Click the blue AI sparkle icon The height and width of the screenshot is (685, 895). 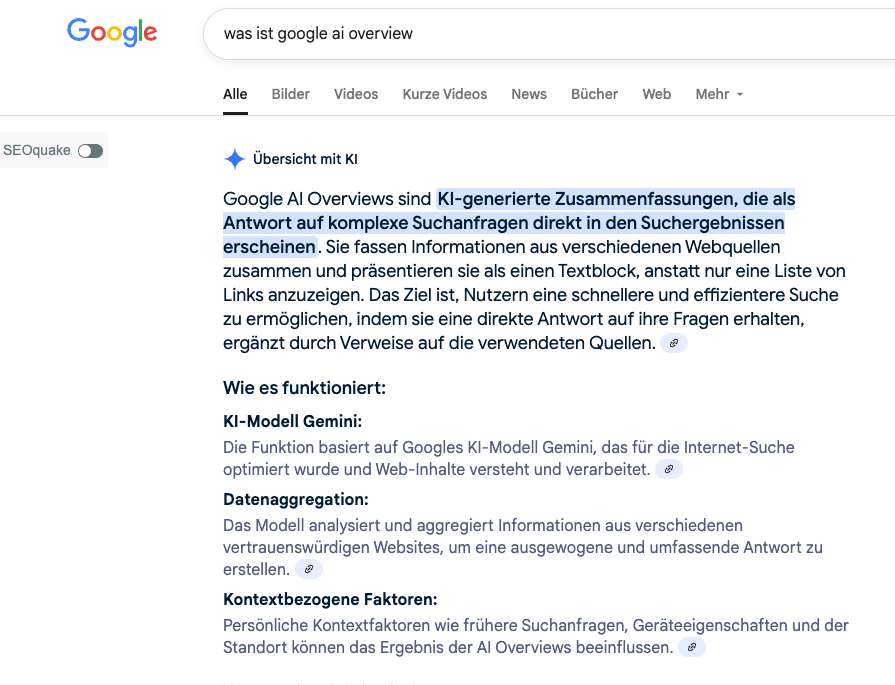(235, 159)
